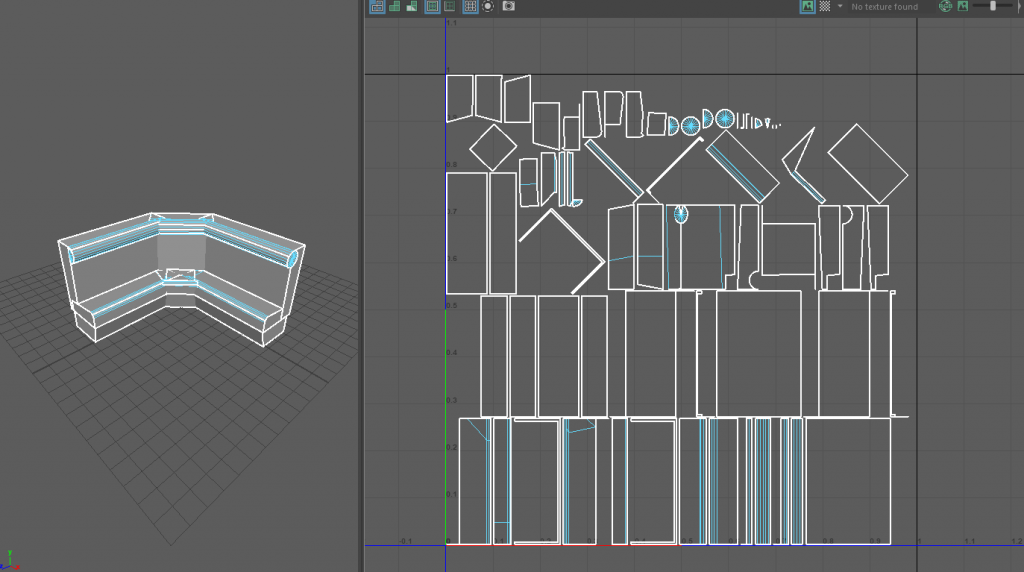The height and width of the screenshot is (572, 1024).
Task: Click the green shaded UV shells icon
Action: pos(394,6)
